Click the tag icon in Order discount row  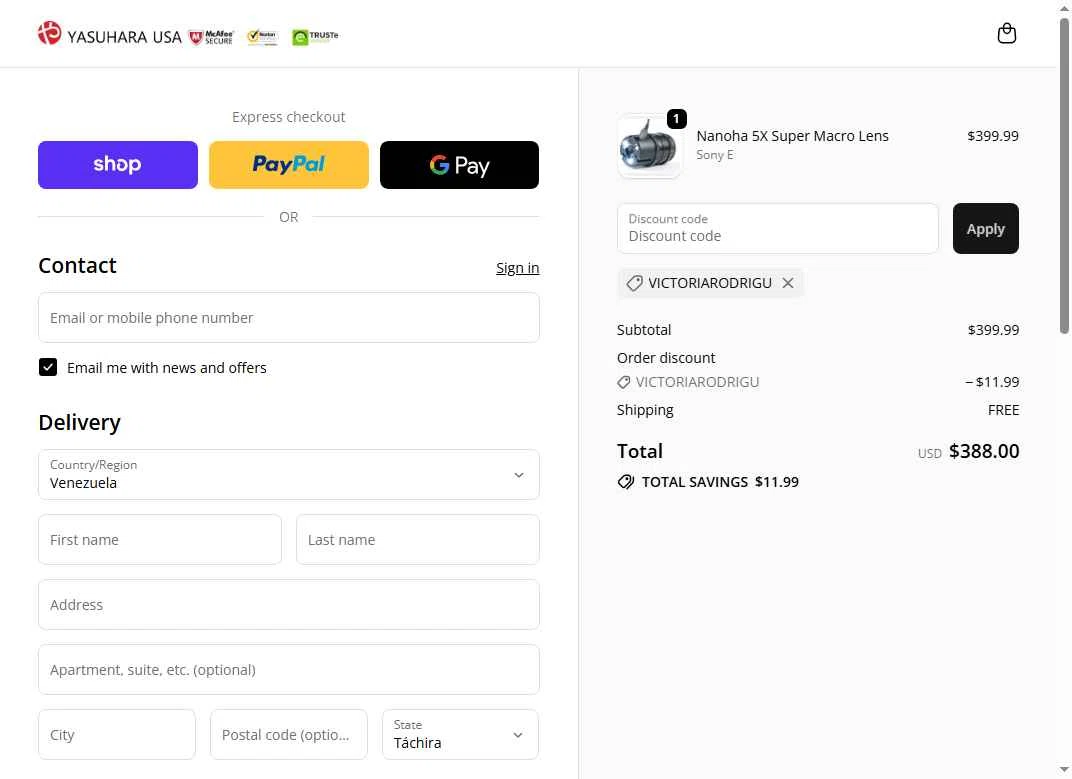click(624, 382)
